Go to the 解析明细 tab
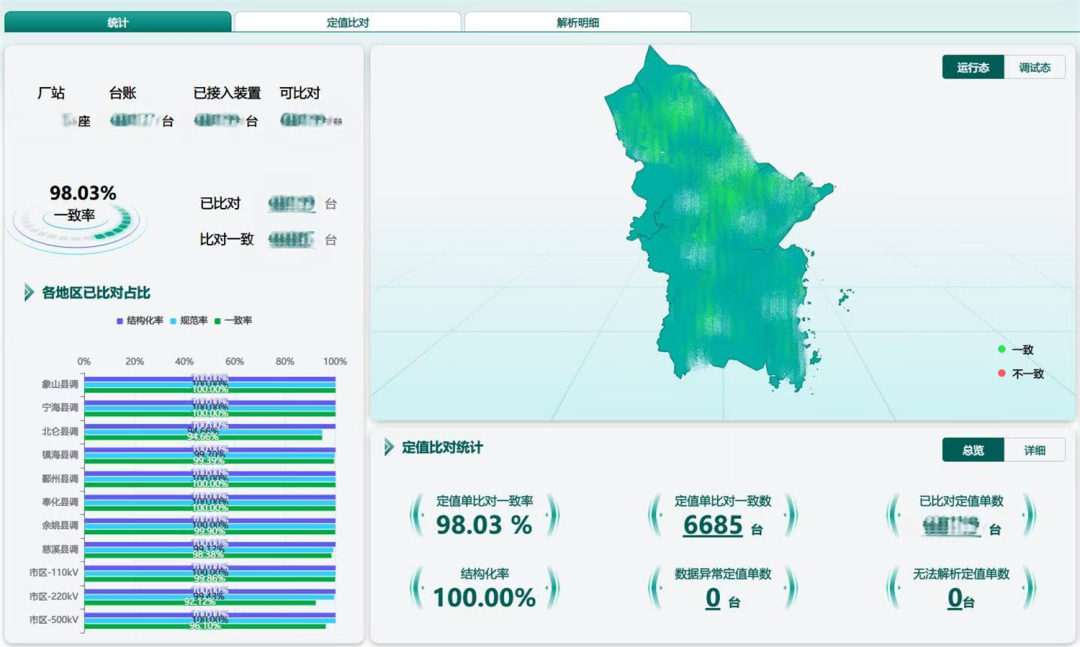The height and width of the screenshot is (647, 1080). click(x=577, y=22)
